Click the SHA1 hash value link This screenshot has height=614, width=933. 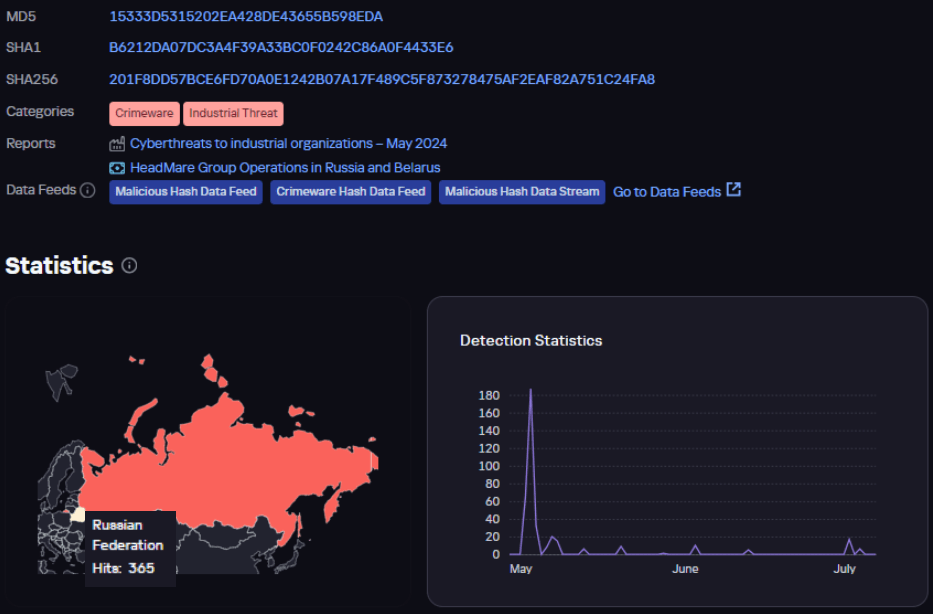pyautogui.click(x=281, y=48)
